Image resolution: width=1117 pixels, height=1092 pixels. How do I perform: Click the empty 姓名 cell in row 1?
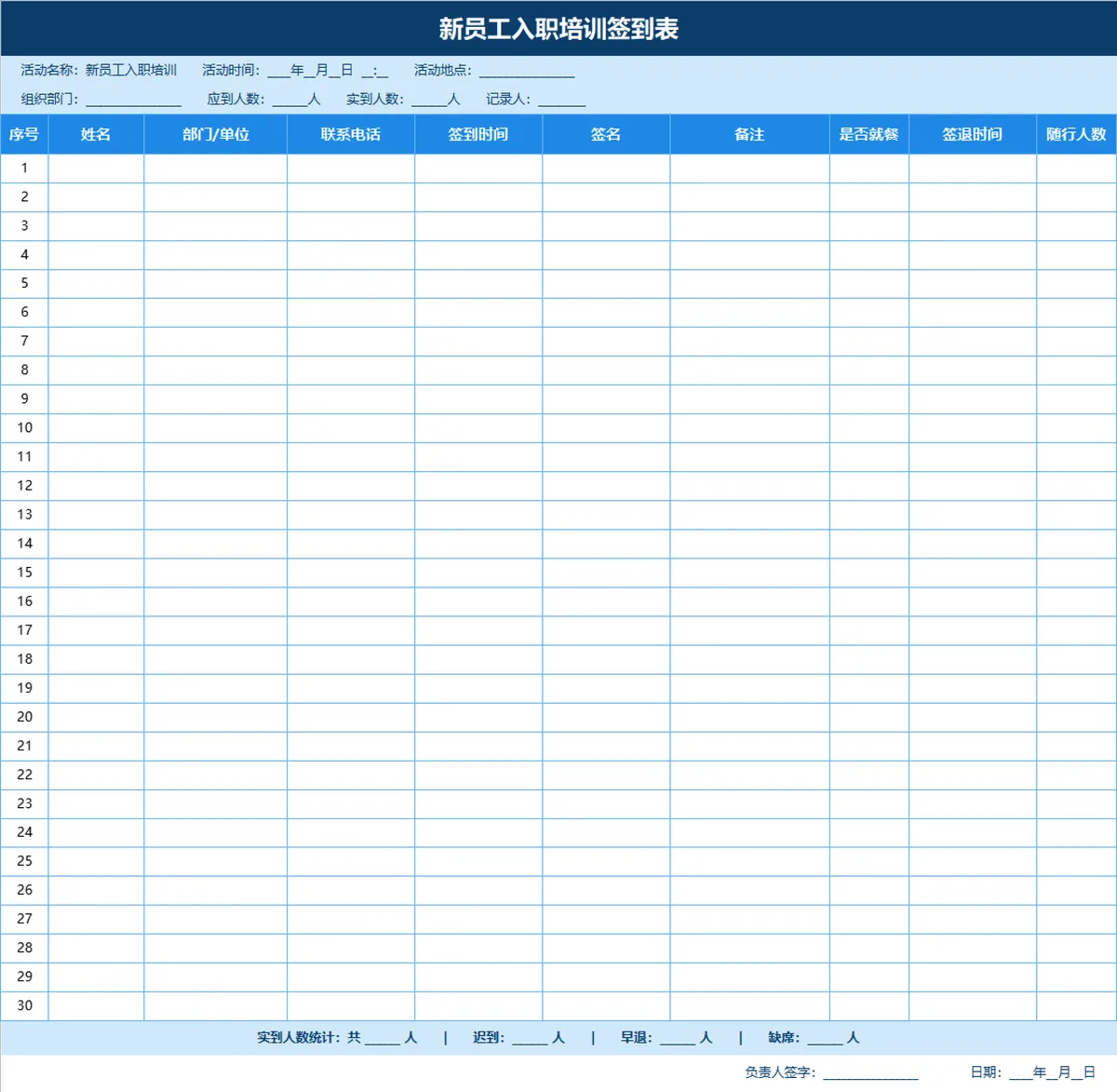point(96,169)
